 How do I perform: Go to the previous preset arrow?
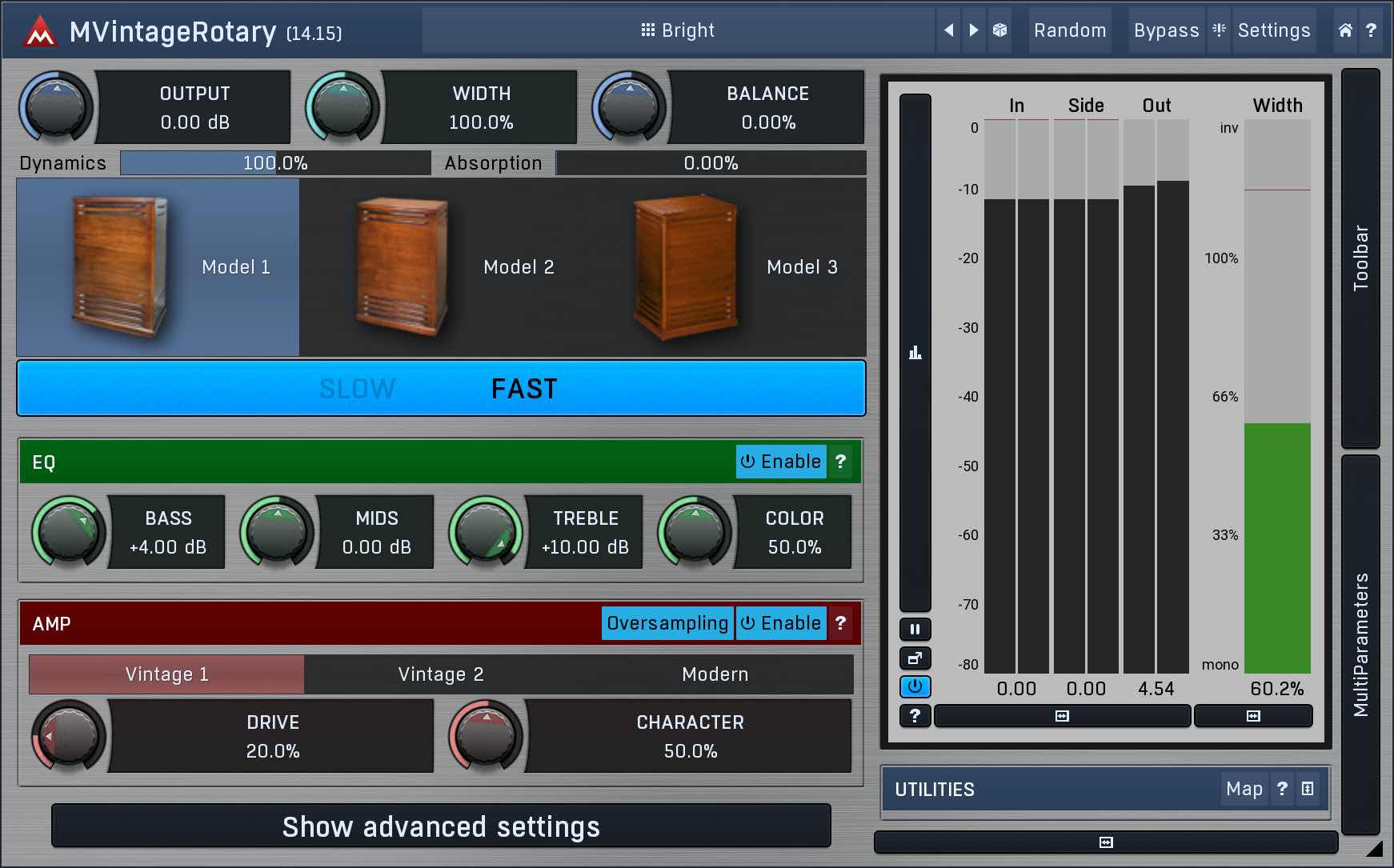coord(948,30)
